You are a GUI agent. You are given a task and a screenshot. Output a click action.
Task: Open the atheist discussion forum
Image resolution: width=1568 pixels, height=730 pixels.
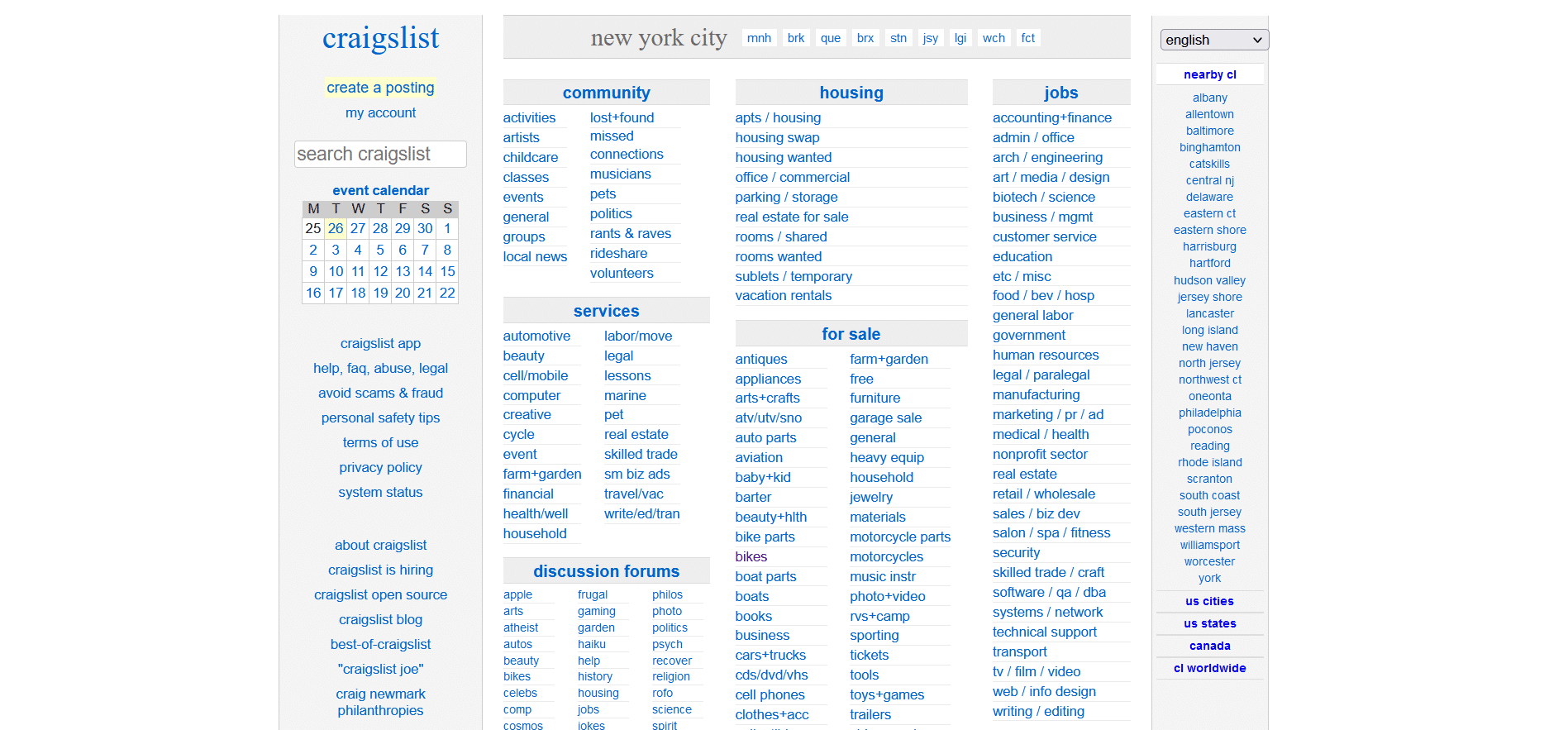point(521,627)
